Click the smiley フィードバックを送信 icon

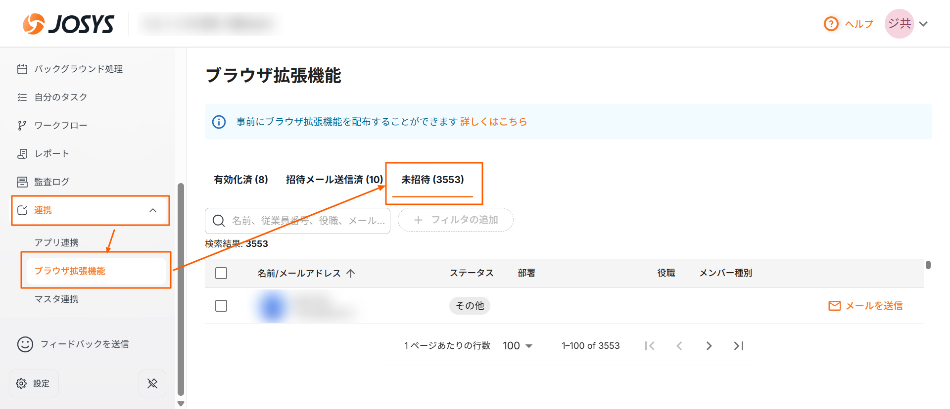pos(26,344)
